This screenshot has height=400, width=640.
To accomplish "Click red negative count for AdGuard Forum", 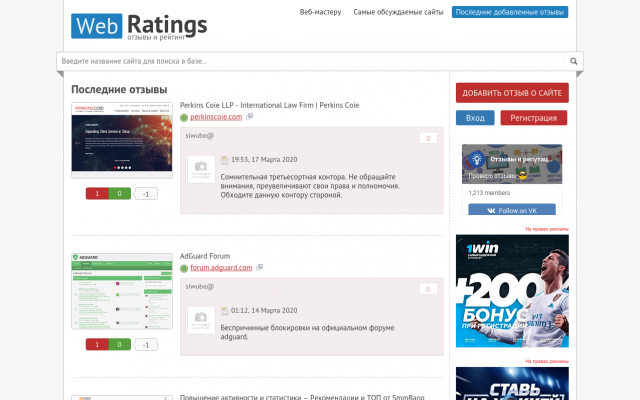I will 97,344.
